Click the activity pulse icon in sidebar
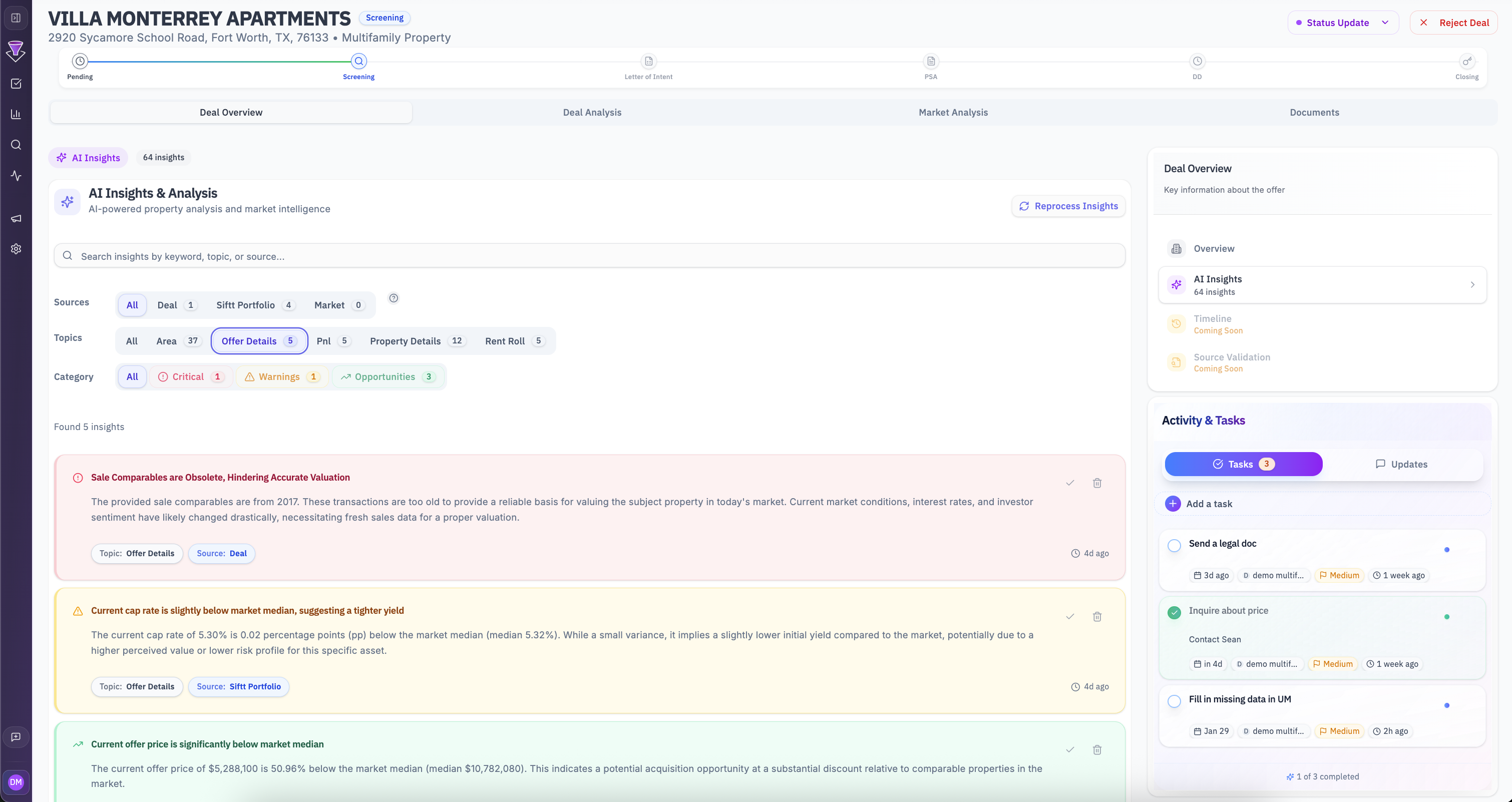 [x=16, y=175]
